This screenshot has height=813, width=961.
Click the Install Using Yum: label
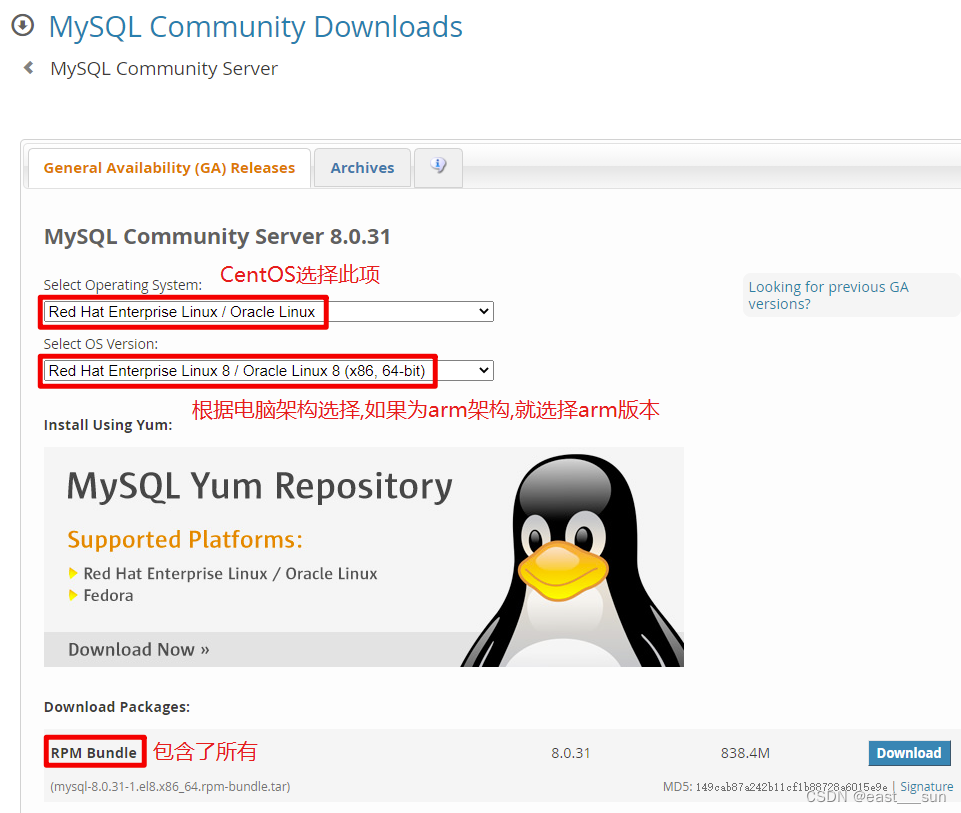point(108,425)
